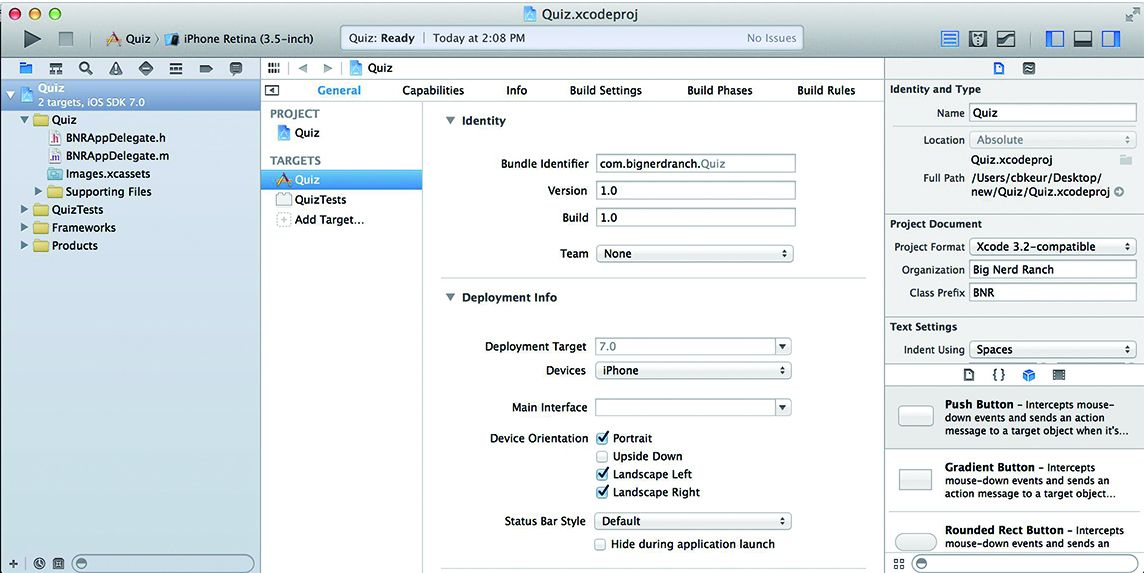Image resolution: width=1145 pixels, height=573 pixels.
Task: Open the Log navigator speech bubble
Action: [x=236, y=69]
